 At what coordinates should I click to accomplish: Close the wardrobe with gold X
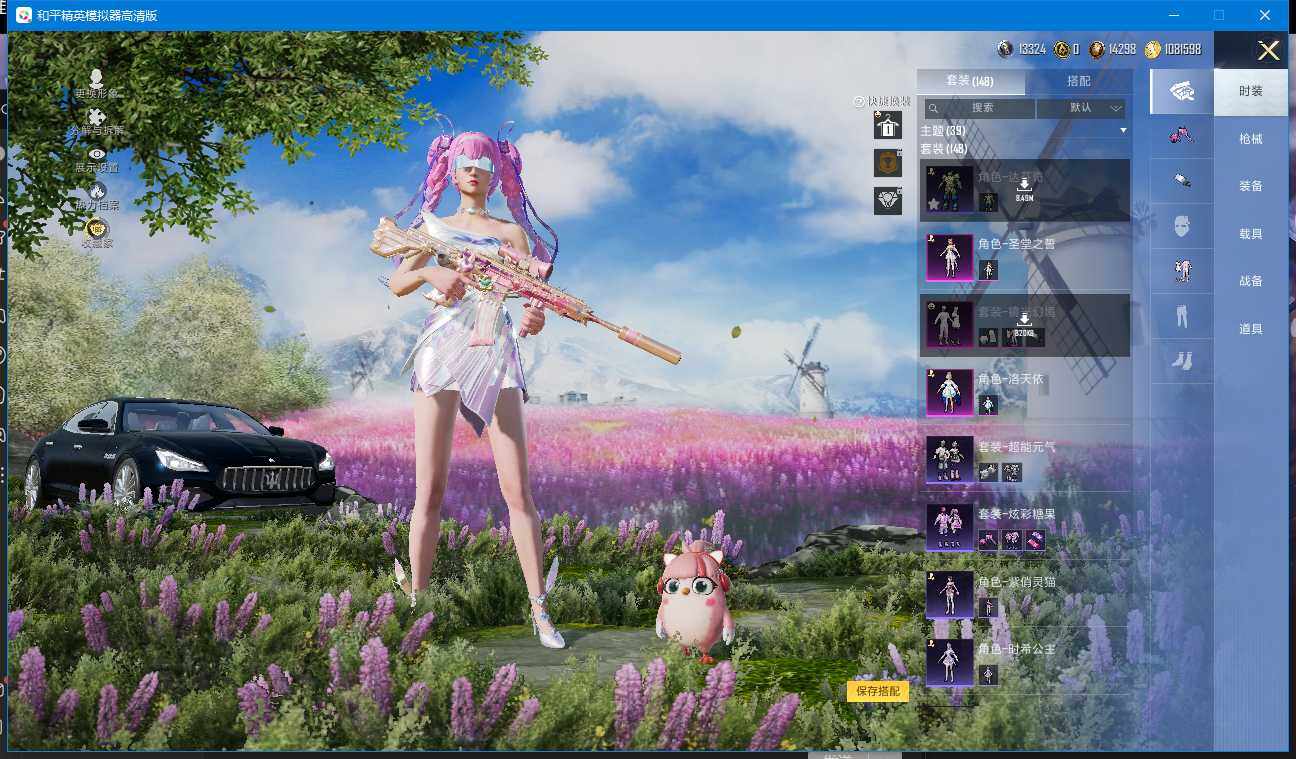1268,51
